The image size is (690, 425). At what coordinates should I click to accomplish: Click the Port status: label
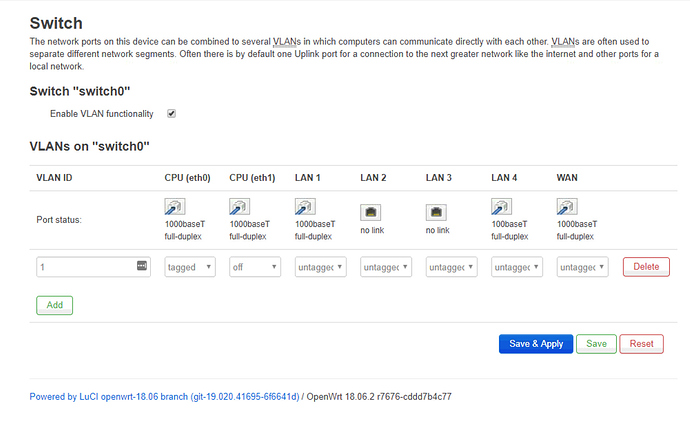coord(59,220)
